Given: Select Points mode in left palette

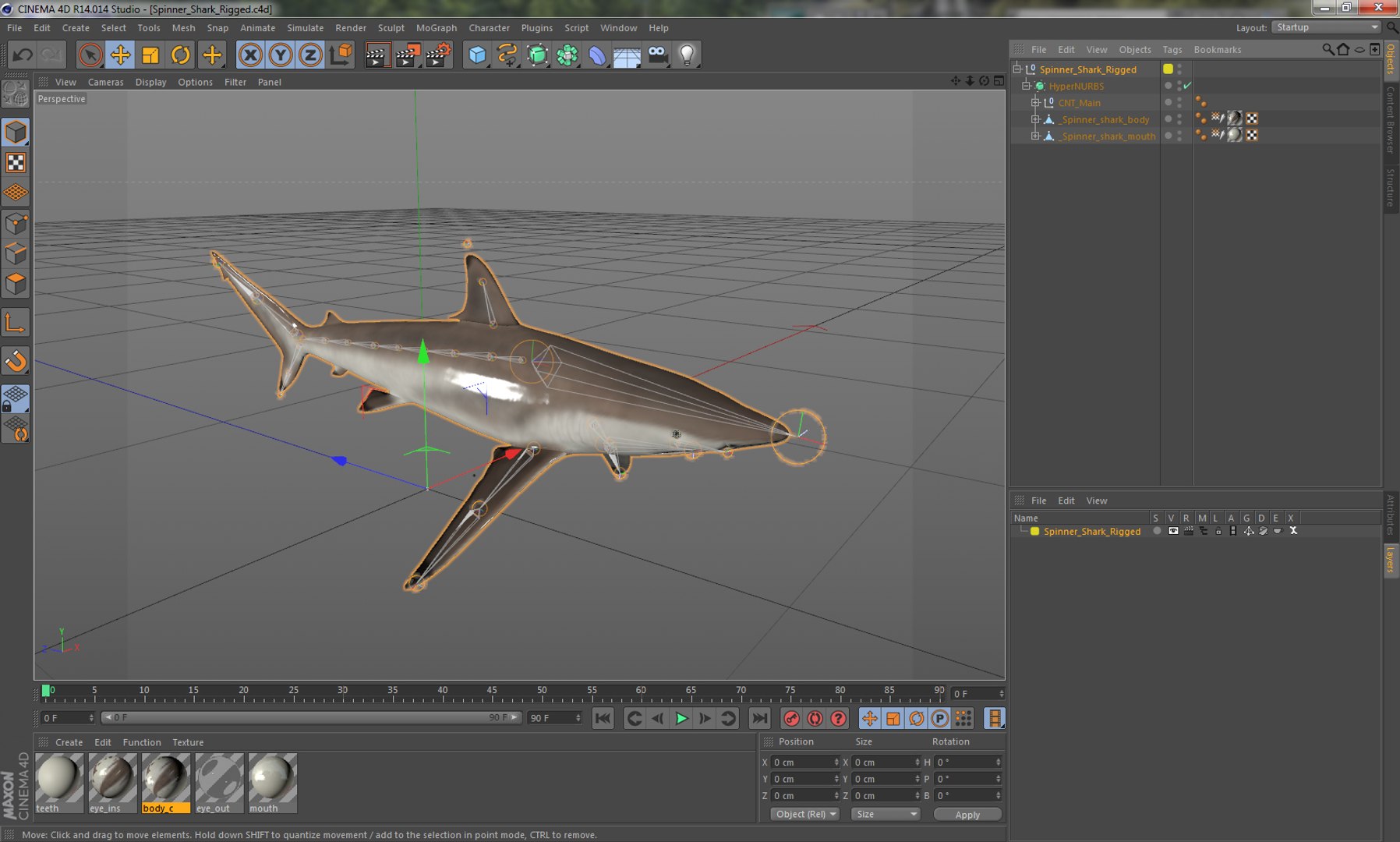Looking at the screenshot, I should pos(16,225).
